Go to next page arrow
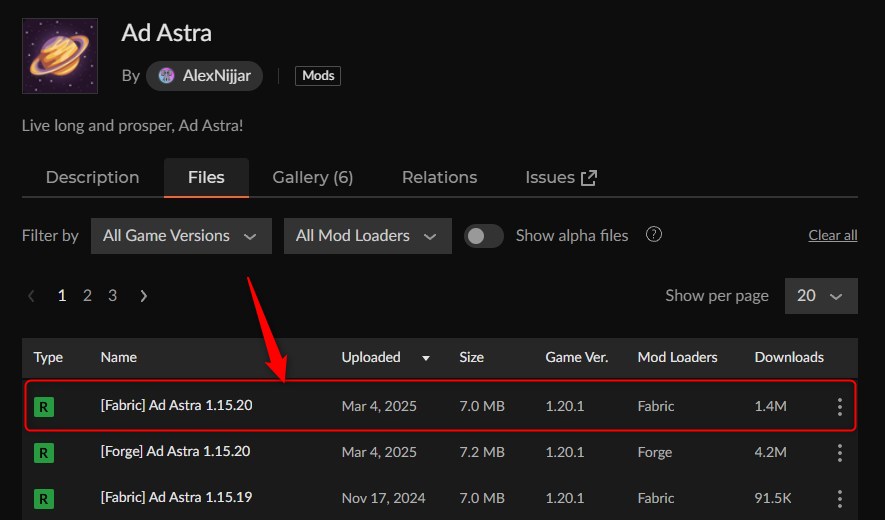 143,296
